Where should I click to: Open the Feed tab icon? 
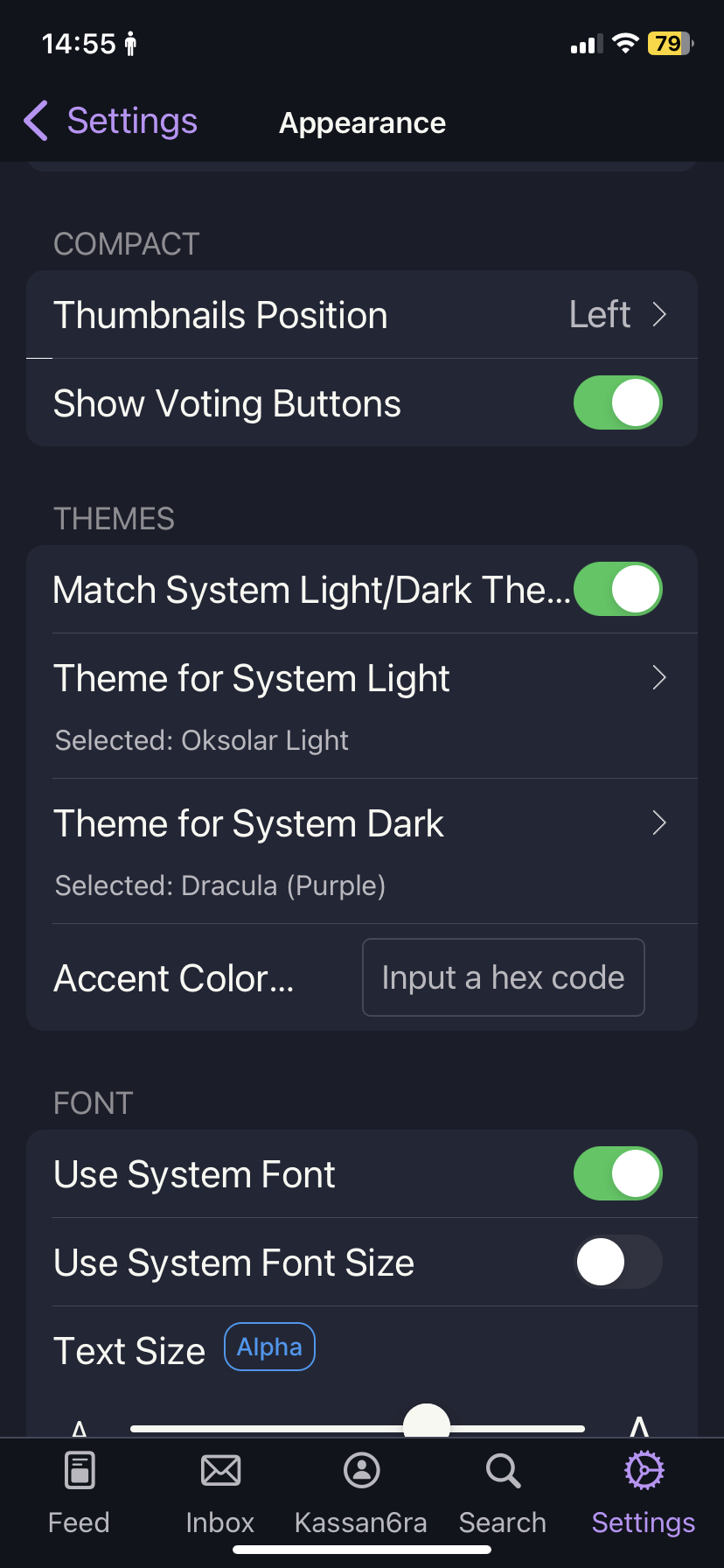click(x=80, y=1470)
